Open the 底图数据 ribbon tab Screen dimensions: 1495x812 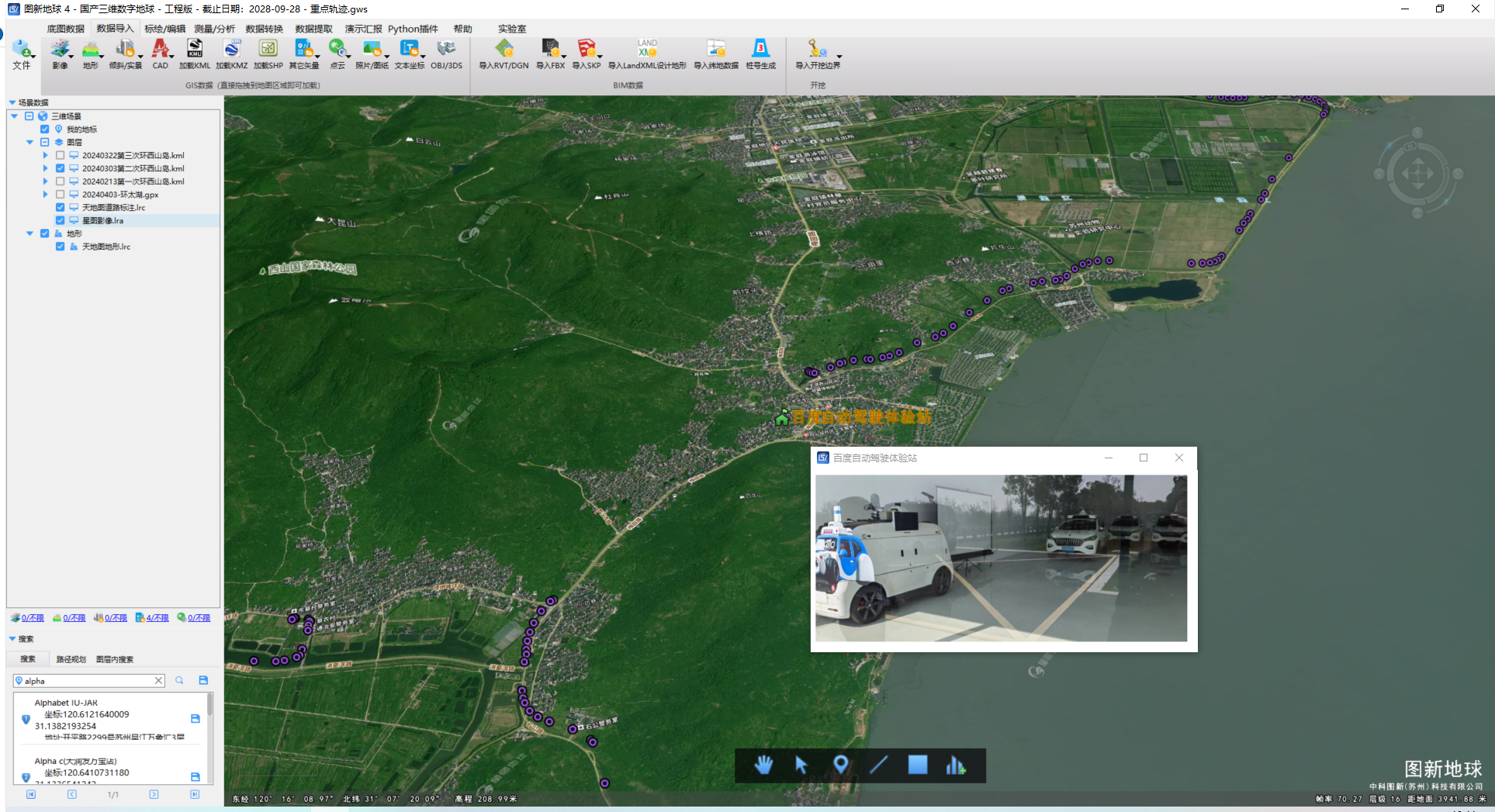click(65, 29)
